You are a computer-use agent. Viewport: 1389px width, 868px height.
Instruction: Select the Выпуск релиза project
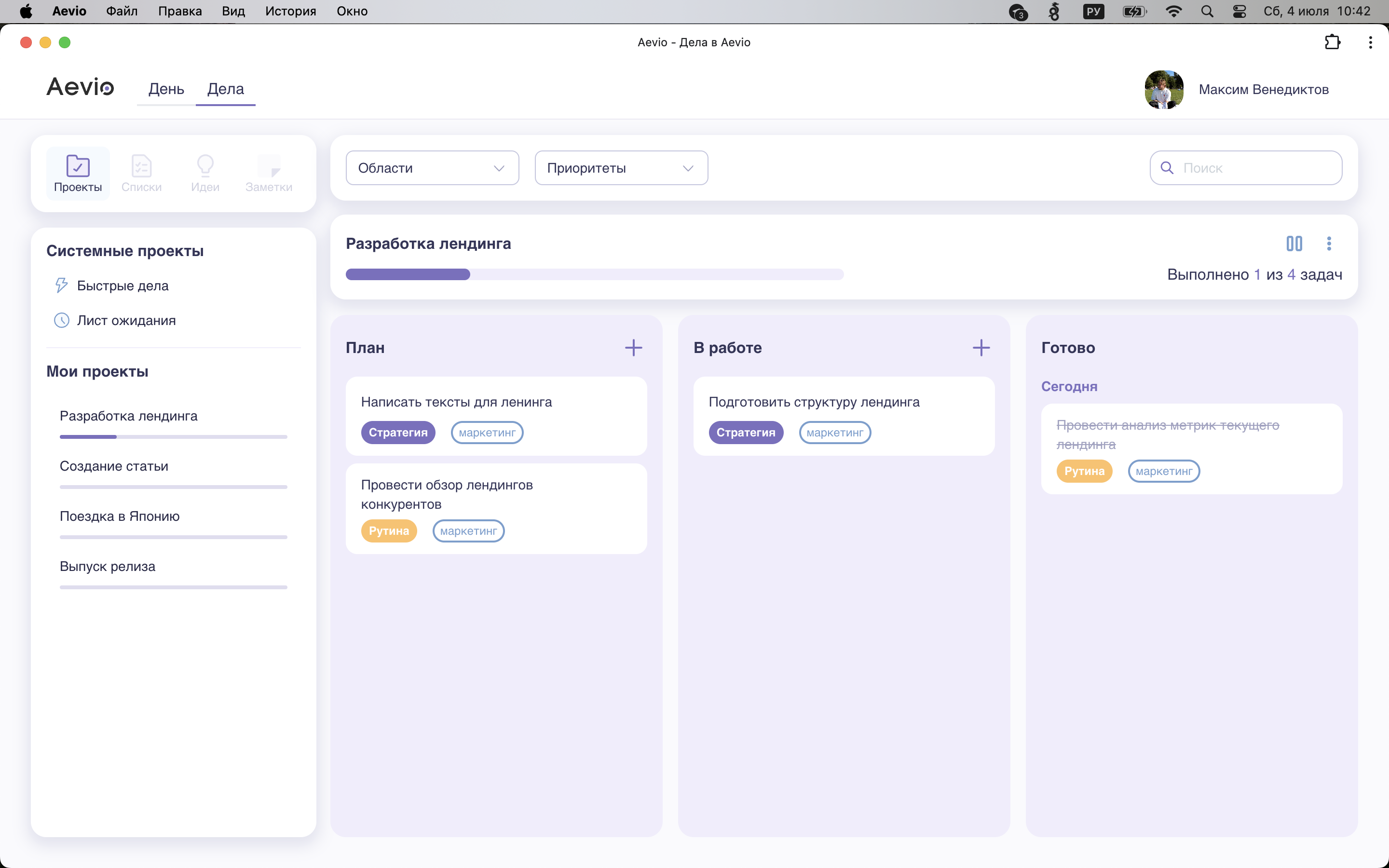(x=108, y=566)
